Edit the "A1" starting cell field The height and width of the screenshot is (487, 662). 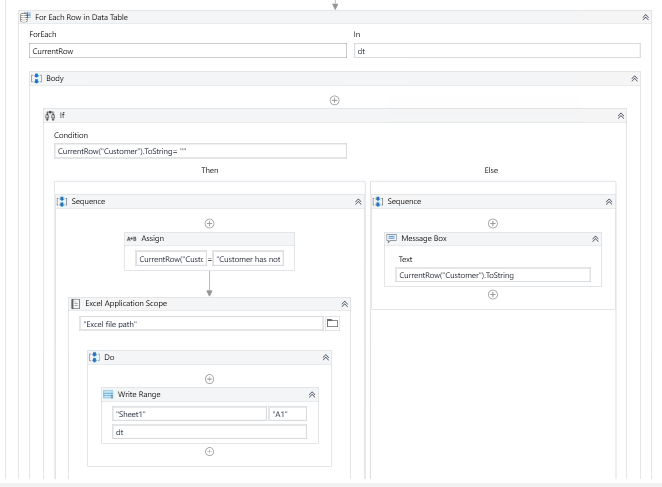coord(288,414)
